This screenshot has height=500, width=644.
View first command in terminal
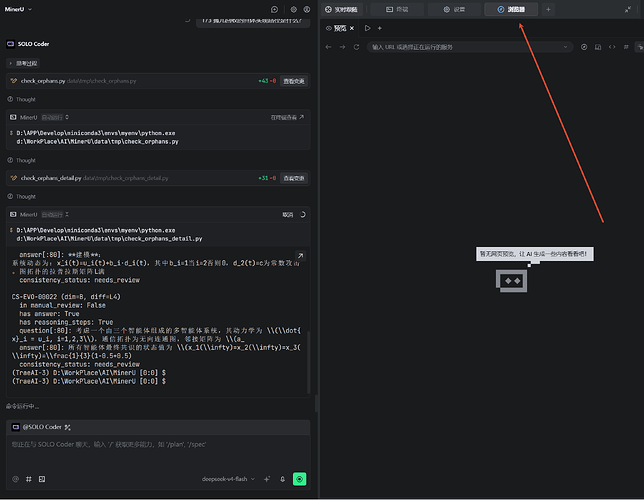[x=287, y=118]
